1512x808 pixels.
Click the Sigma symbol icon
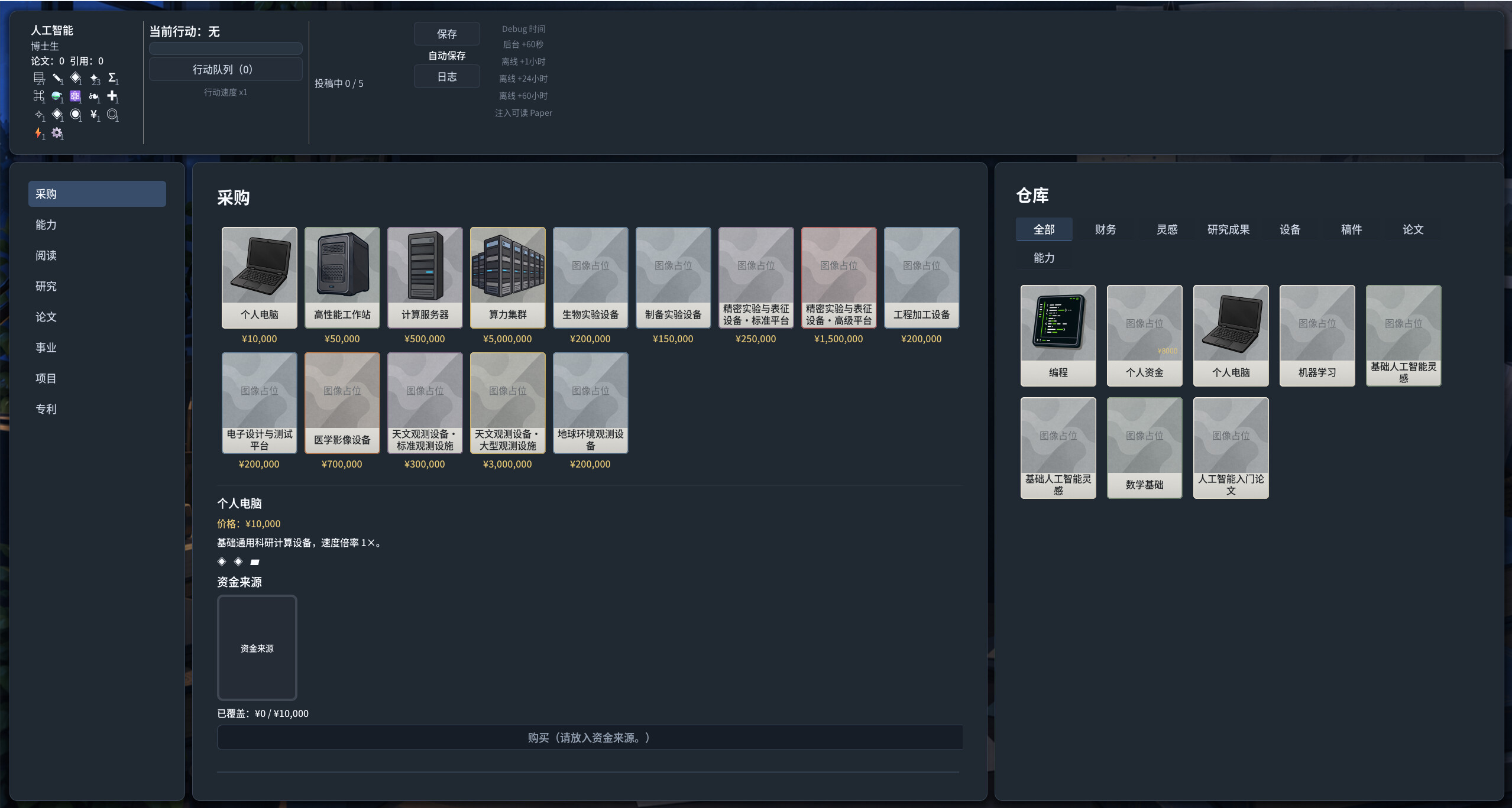tap(112, 77)
